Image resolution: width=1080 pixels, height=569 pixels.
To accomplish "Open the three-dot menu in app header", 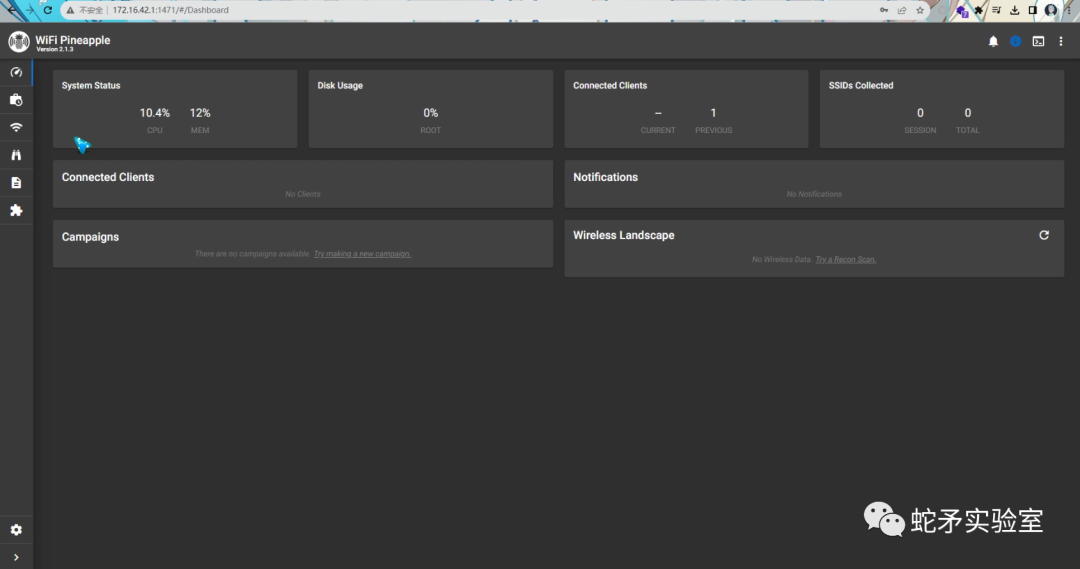I will pyautogui.click(x=1061, y=41).
